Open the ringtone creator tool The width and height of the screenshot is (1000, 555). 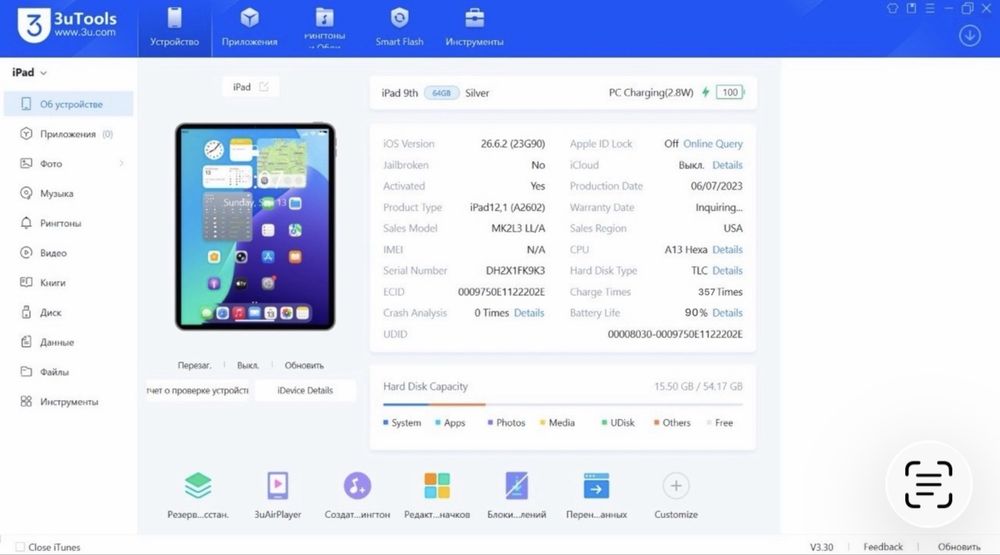(357, 495)
